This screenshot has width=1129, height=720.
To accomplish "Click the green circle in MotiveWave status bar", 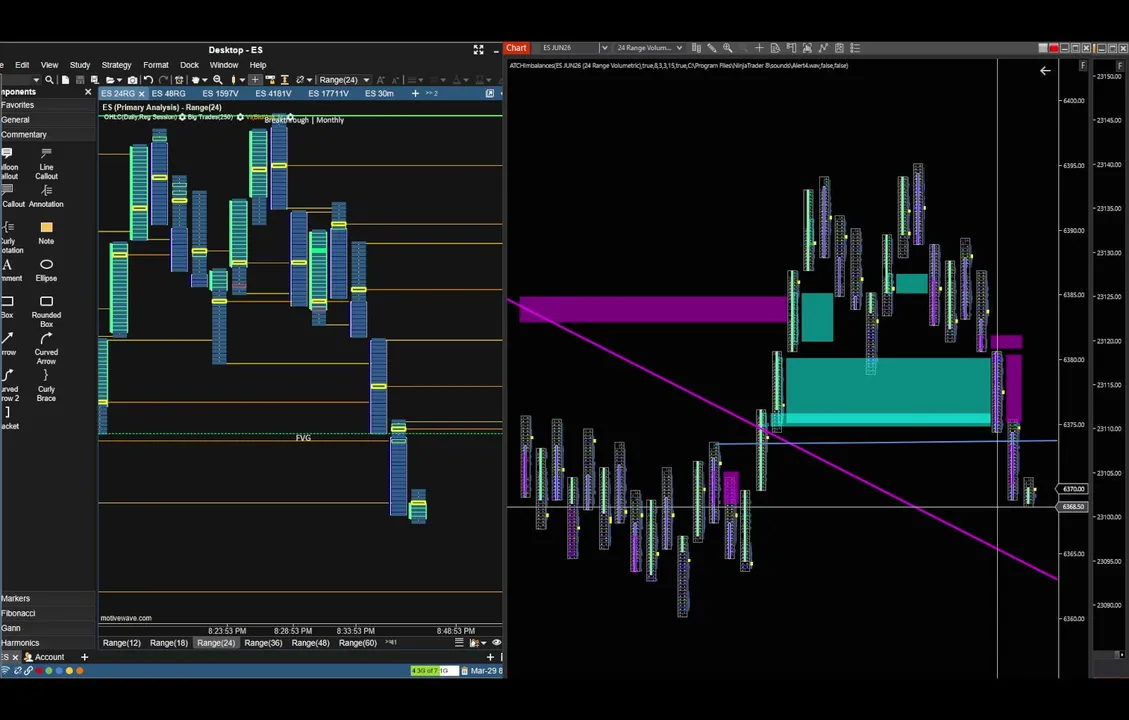I will click(x=49, y=670).
